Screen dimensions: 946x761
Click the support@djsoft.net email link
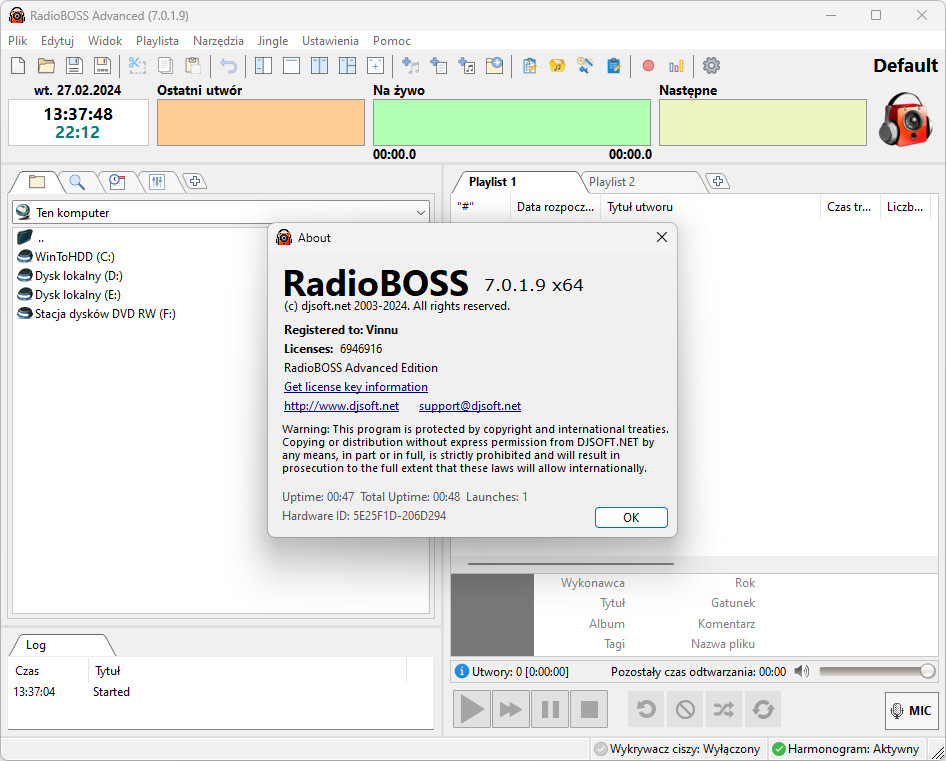(470, 406)
